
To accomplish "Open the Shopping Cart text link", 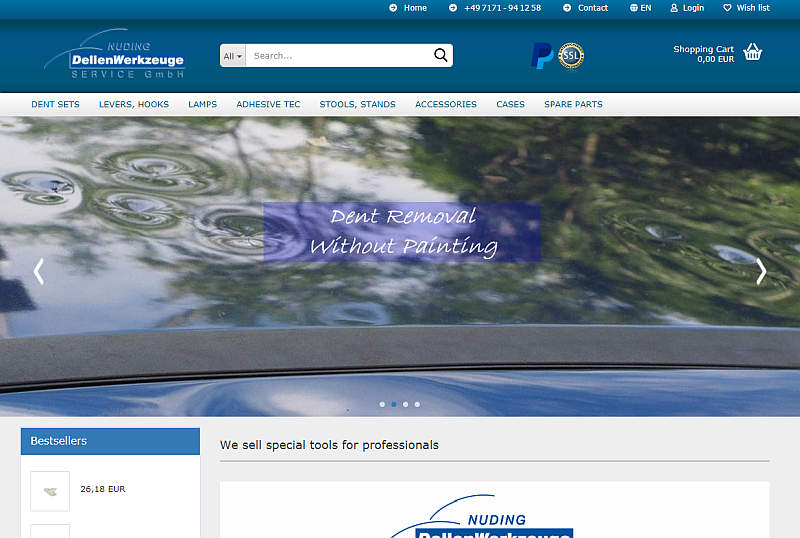I will click(704, 49).
